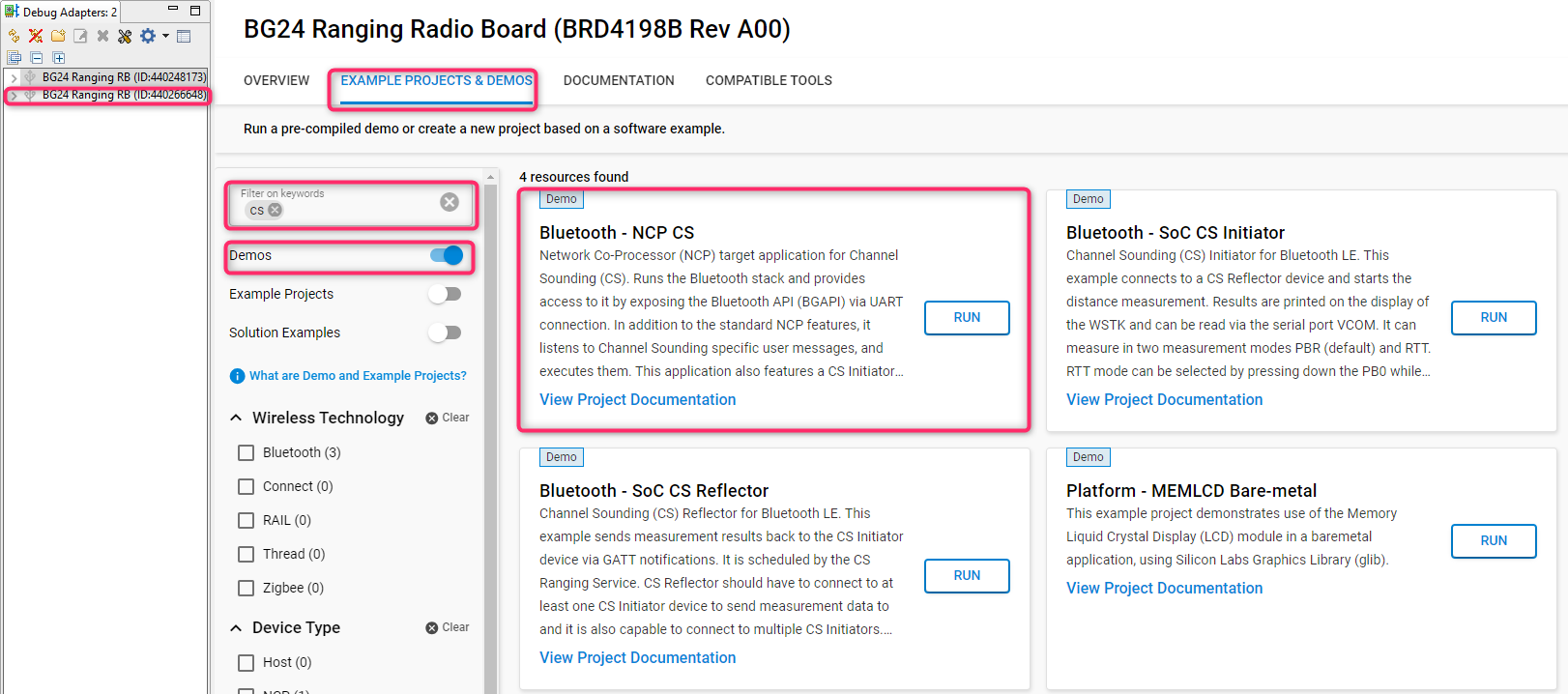Switch to the Documentation tab

[x=619, y=80]
